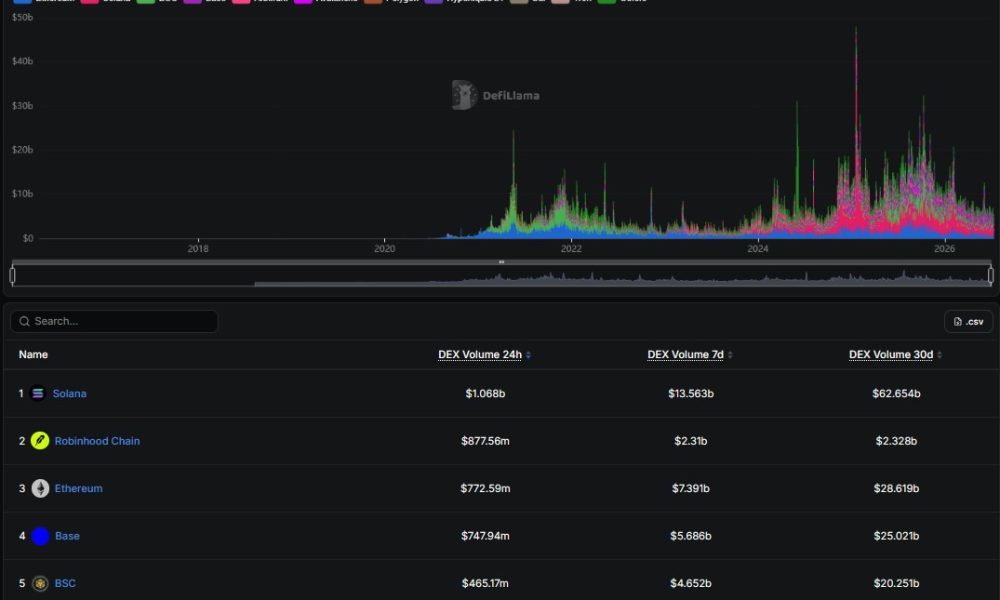
Task: Click Ethereum's 30d volume $28.619b
Action: click(x=896, y=488)
